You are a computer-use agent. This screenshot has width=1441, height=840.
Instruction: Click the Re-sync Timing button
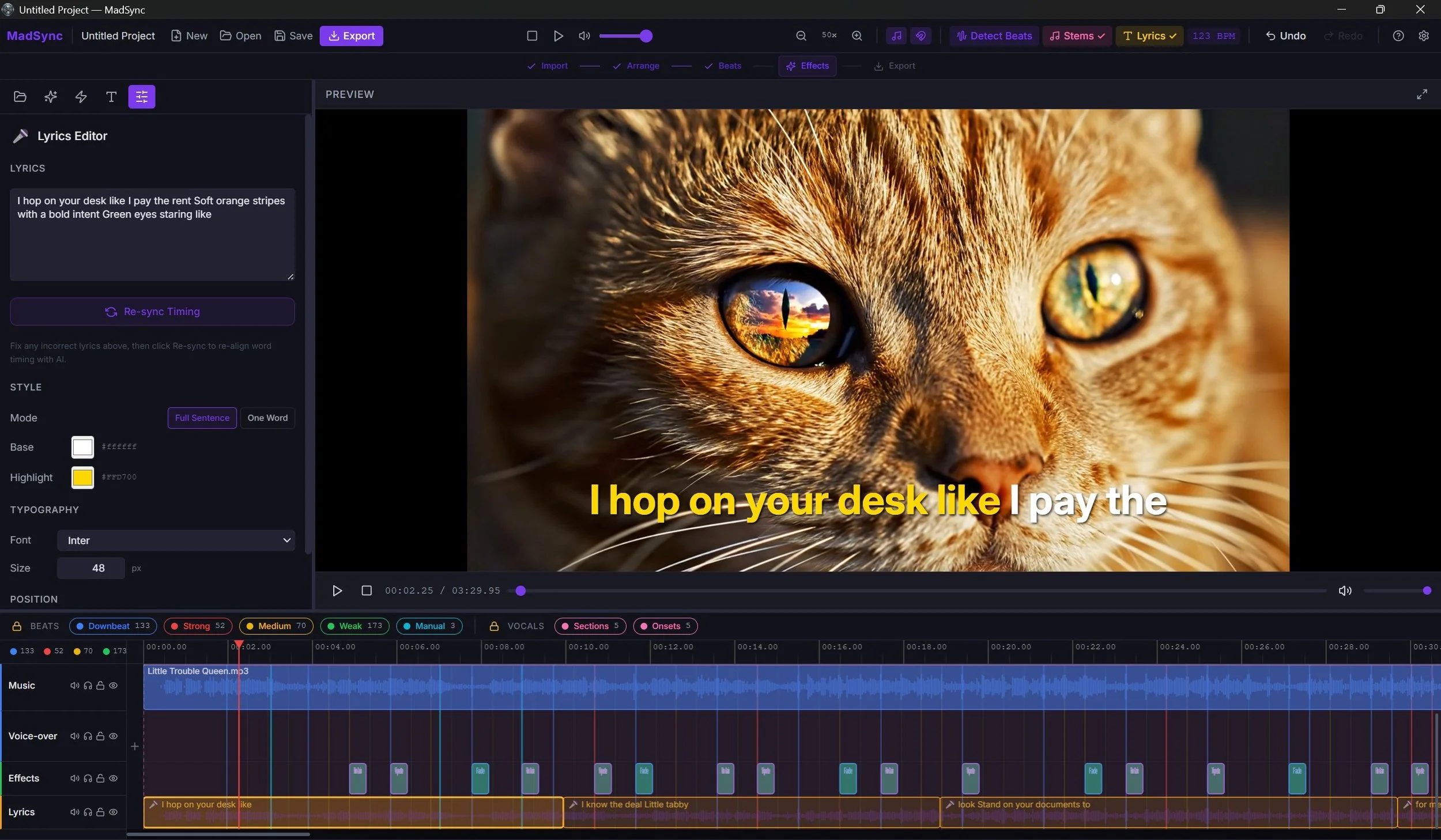[x=152, y=311]
